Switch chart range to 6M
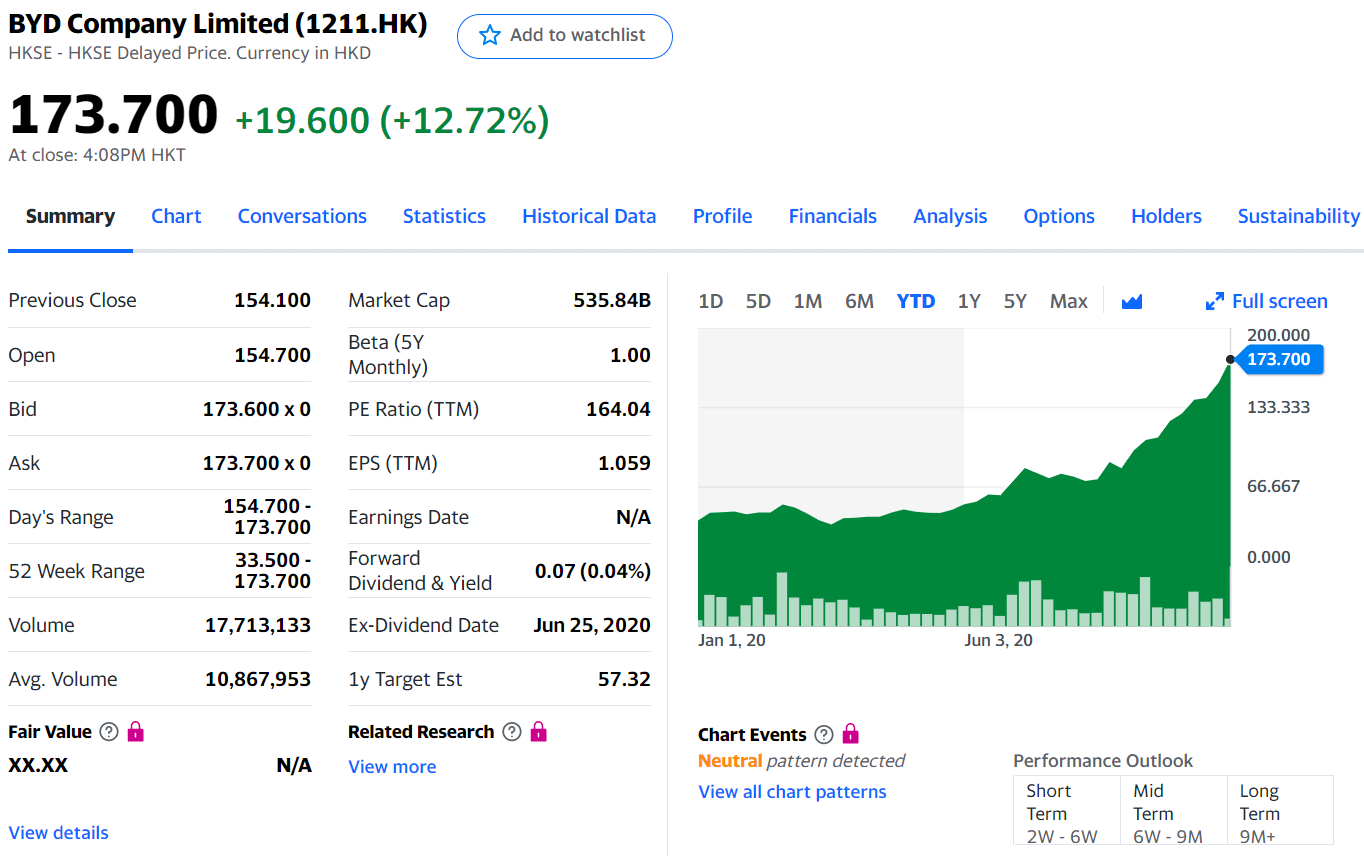 coord(859,301)
